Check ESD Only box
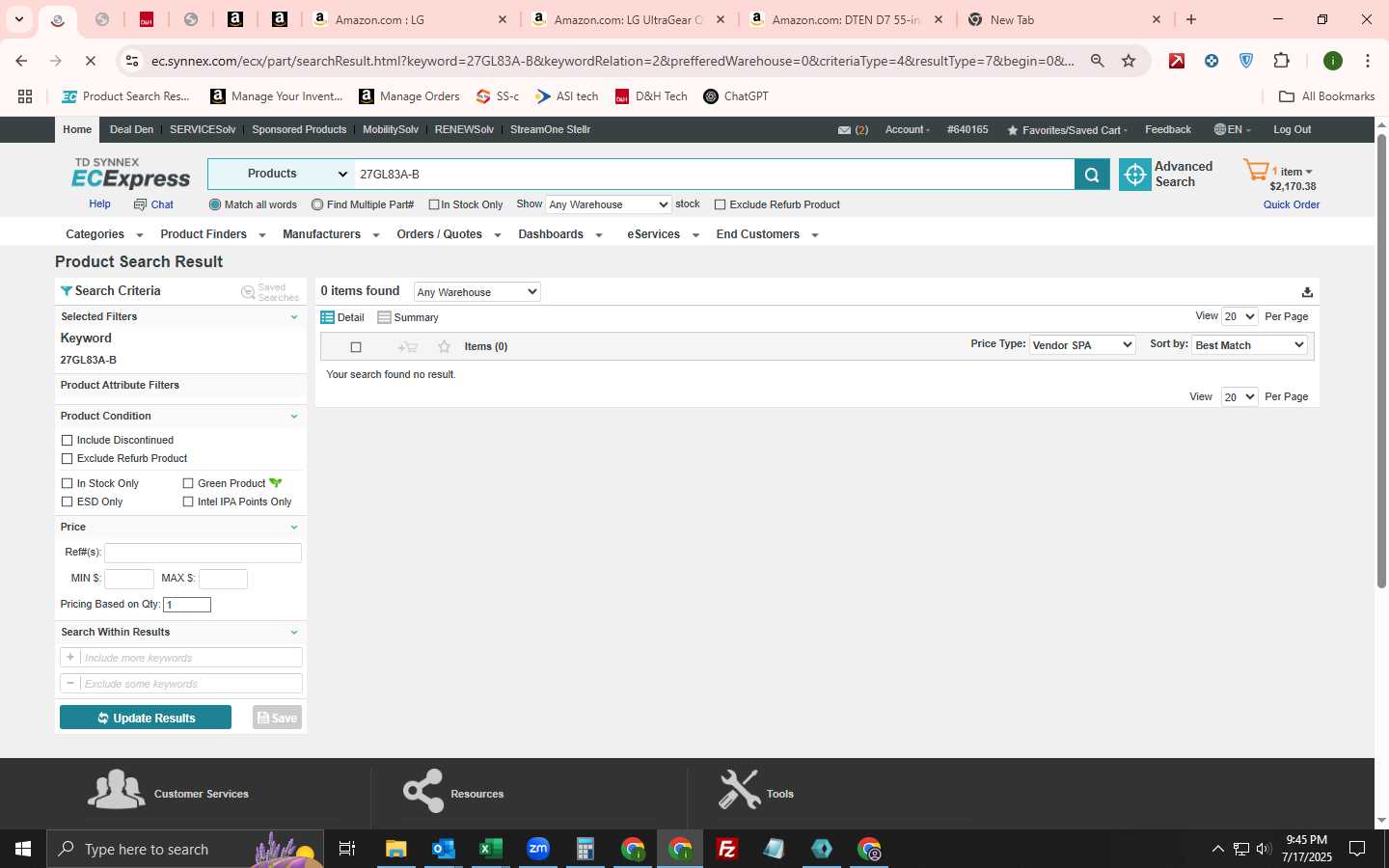This screenshot has width=1389, height=868. pos(67,502)
